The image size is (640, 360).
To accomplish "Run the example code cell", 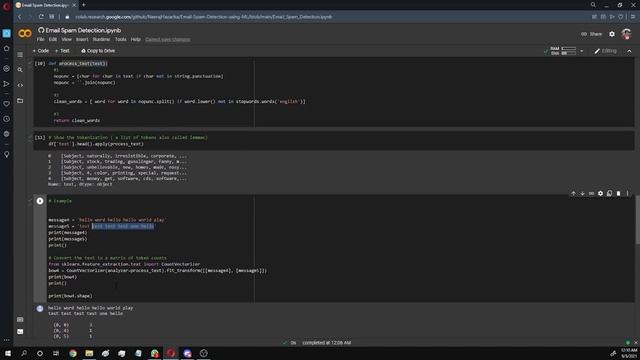I will pos(40,201).
